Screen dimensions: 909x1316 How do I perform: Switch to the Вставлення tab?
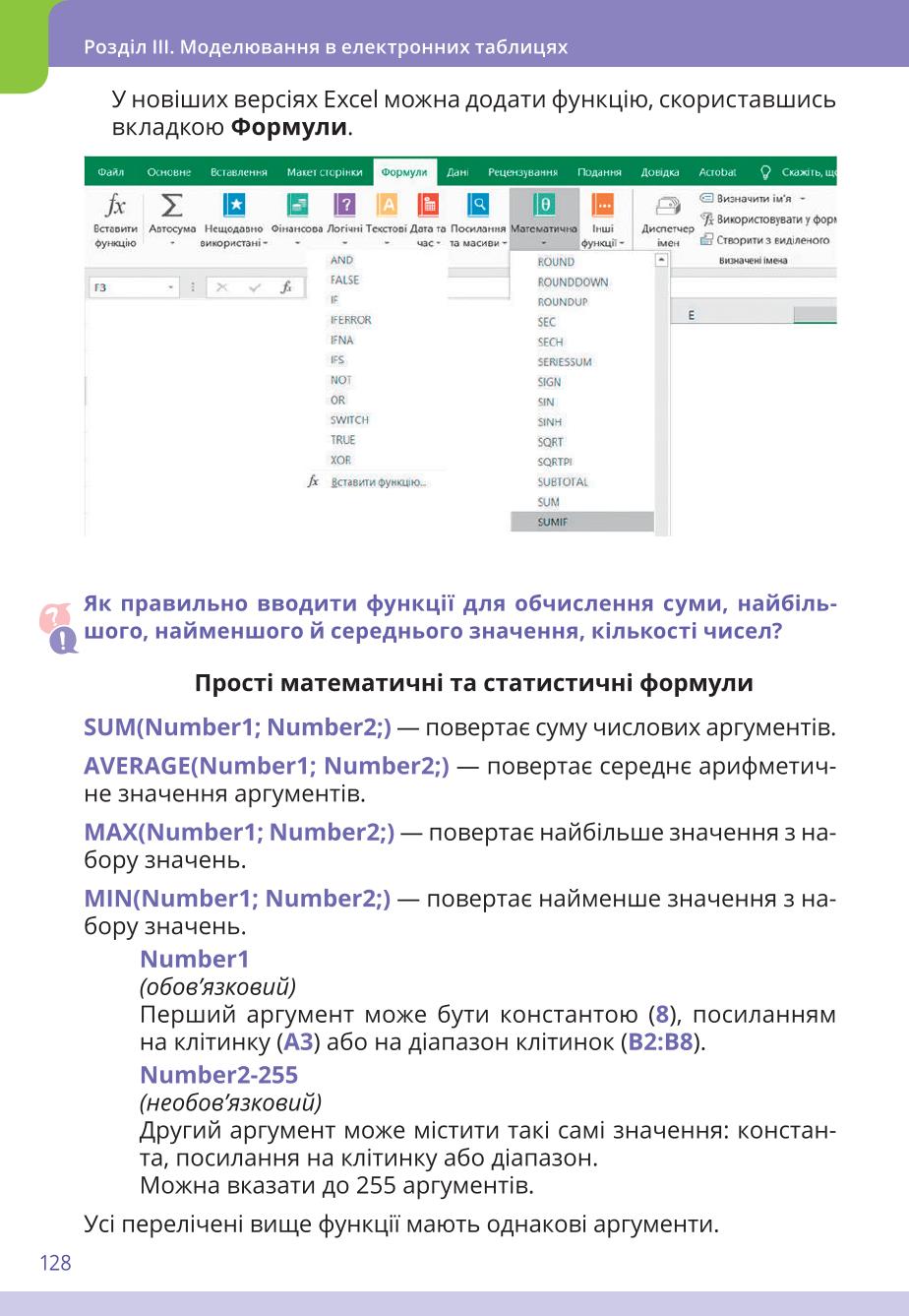pyautogui.click(x=239, y=172)
